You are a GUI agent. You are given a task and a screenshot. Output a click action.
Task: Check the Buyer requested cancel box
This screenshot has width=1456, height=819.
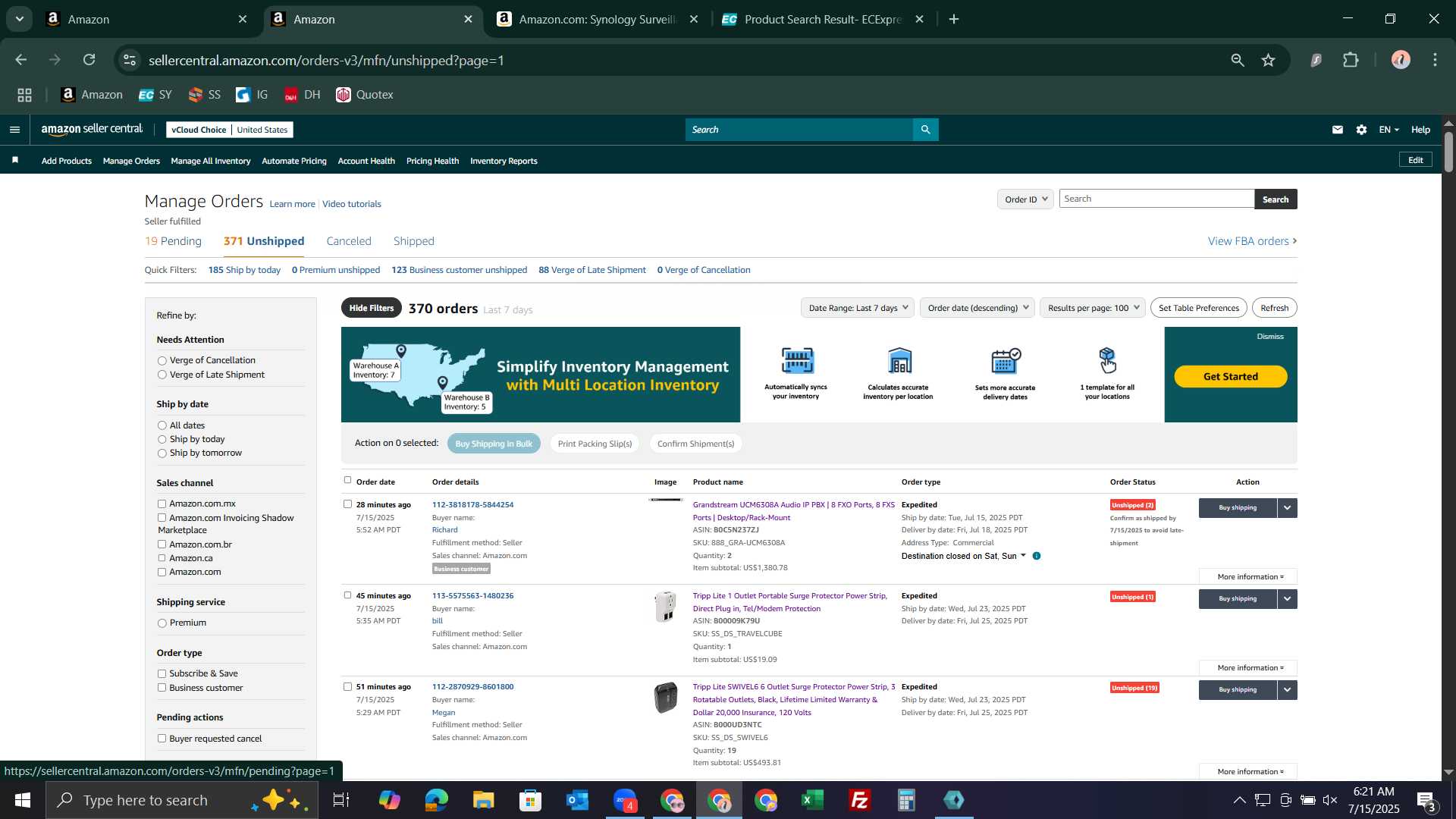click(162, 739)
